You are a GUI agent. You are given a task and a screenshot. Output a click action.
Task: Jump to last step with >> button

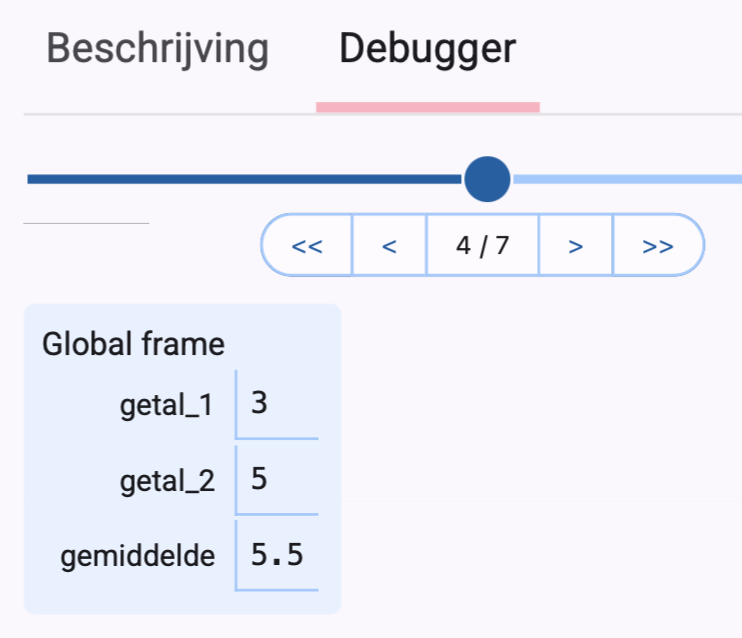click(657, 245)
